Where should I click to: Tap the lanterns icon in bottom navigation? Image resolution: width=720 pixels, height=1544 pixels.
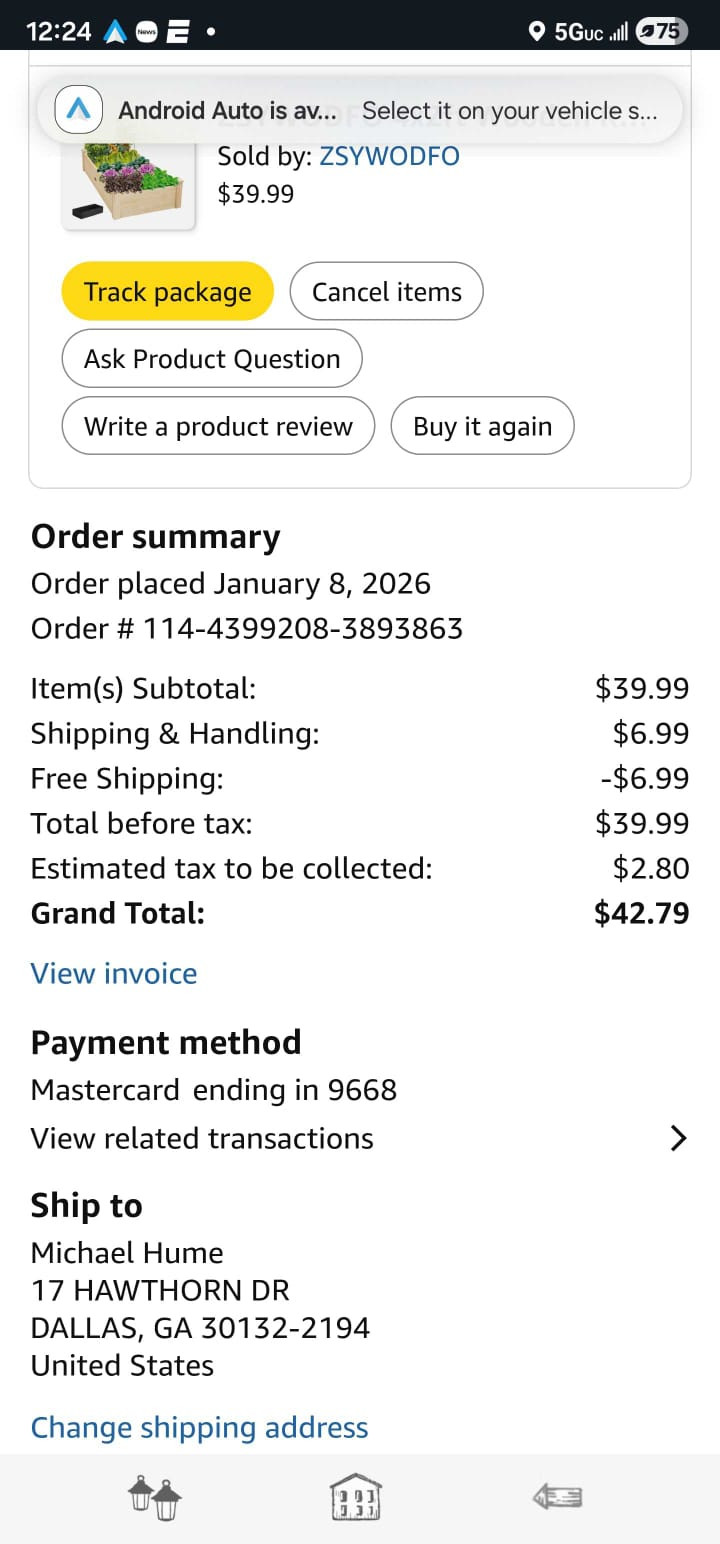155,1499
